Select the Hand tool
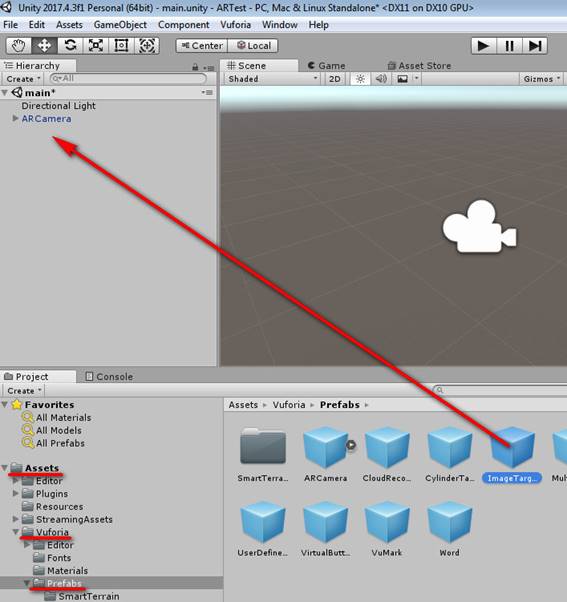The width and height of the screenshot is (567, 602). 18,46
